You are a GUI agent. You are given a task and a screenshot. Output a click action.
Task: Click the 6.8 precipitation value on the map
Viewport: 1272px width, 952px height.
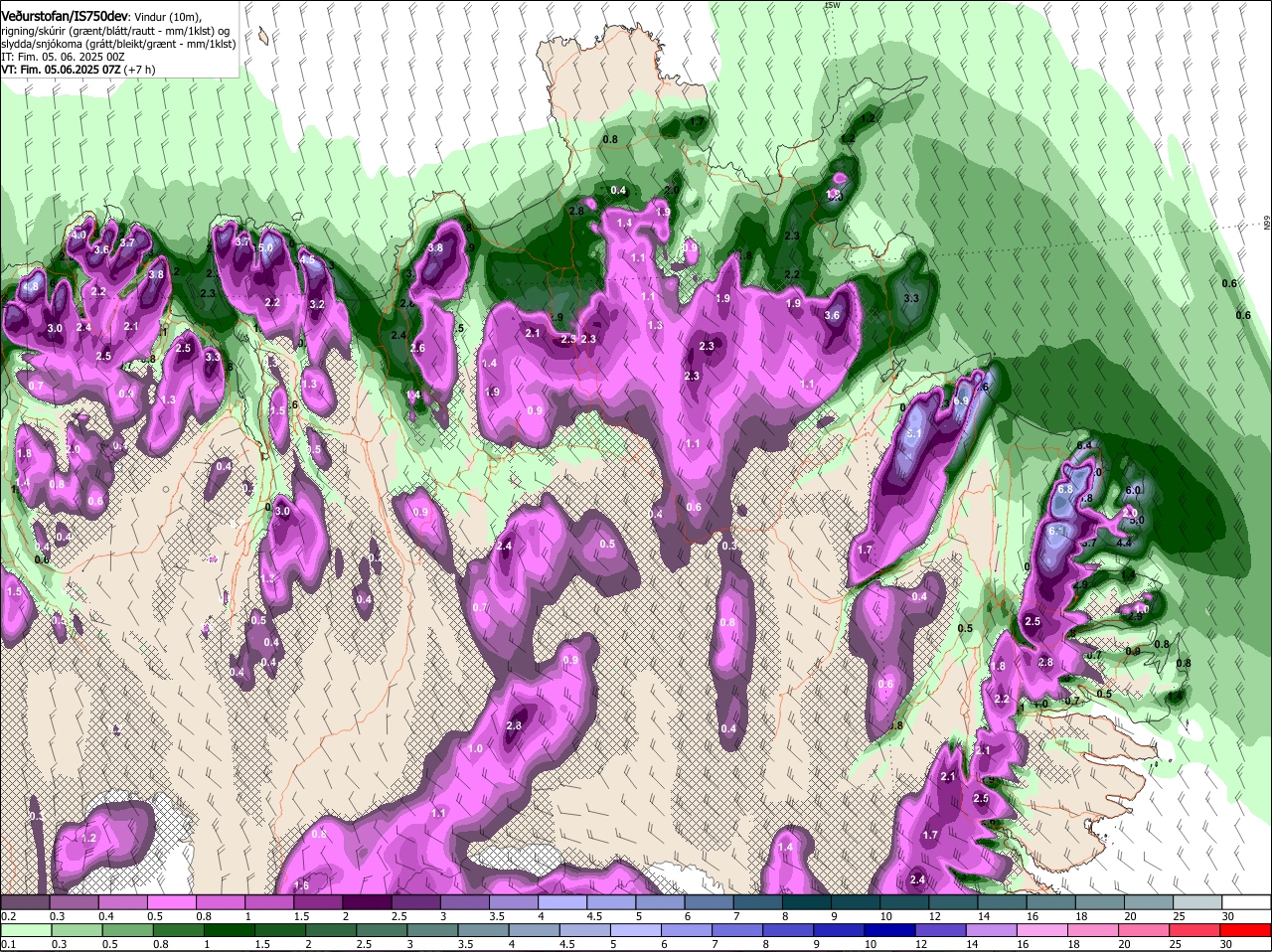coord(1064,489)
